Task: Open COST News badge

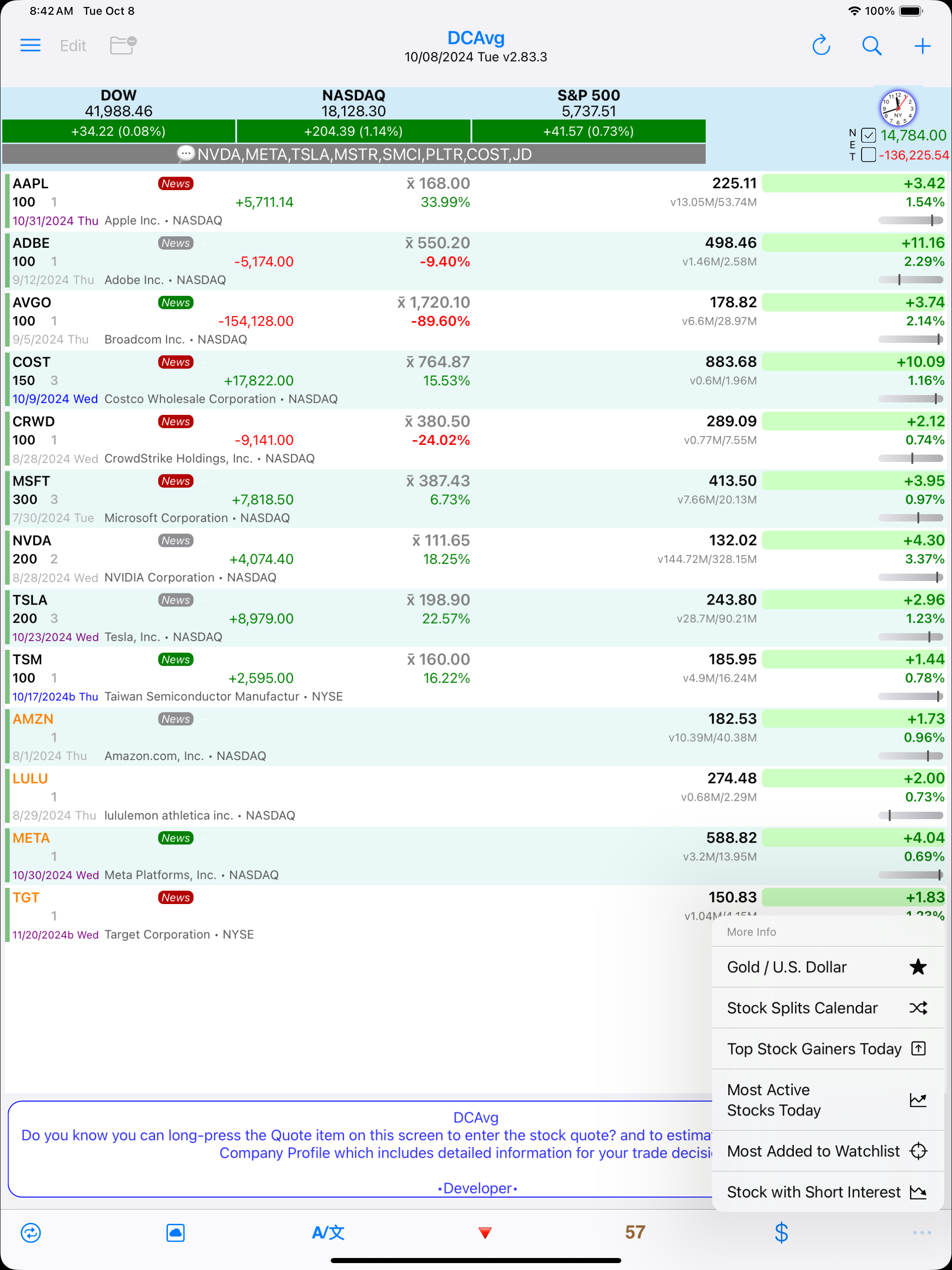Action: [x=176, y=362]
